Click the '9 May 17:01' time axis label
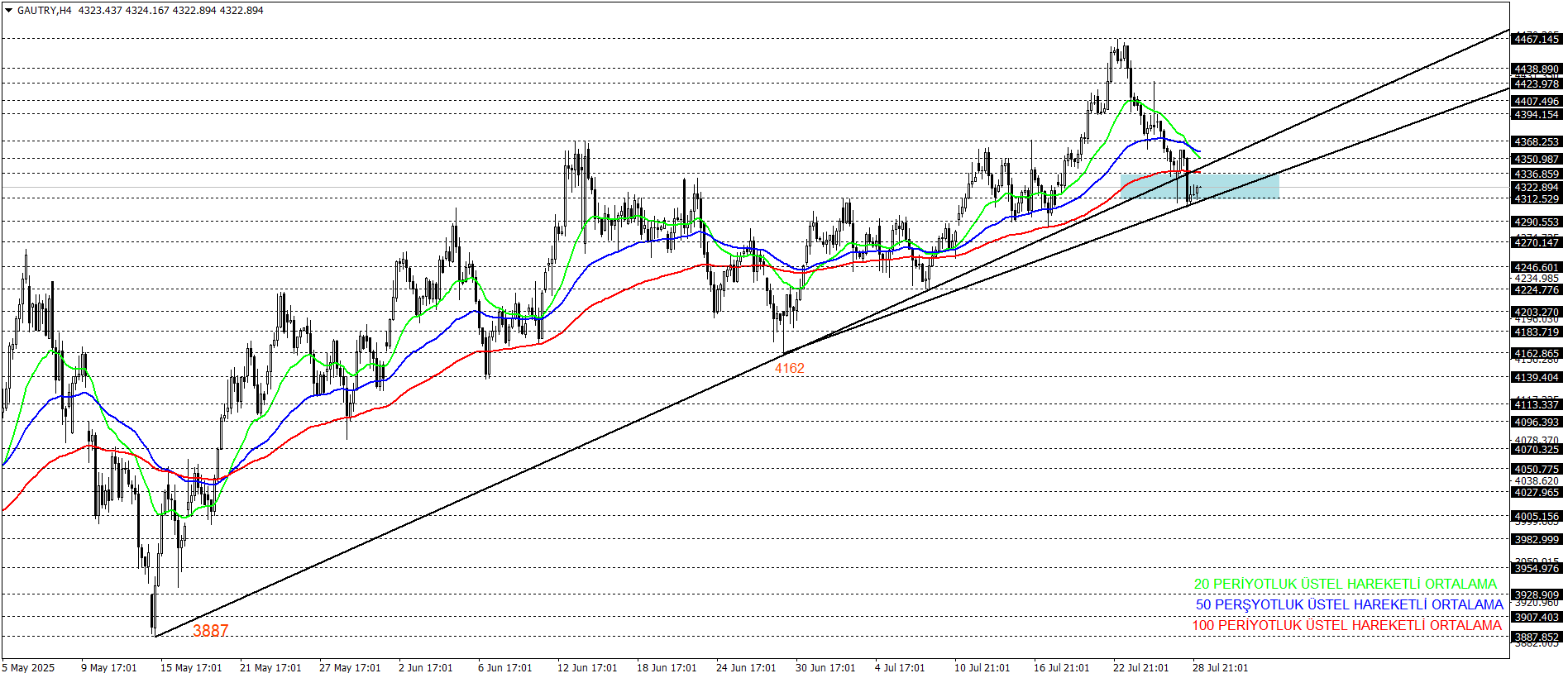The image size is (1568, 678). (109, 668)
